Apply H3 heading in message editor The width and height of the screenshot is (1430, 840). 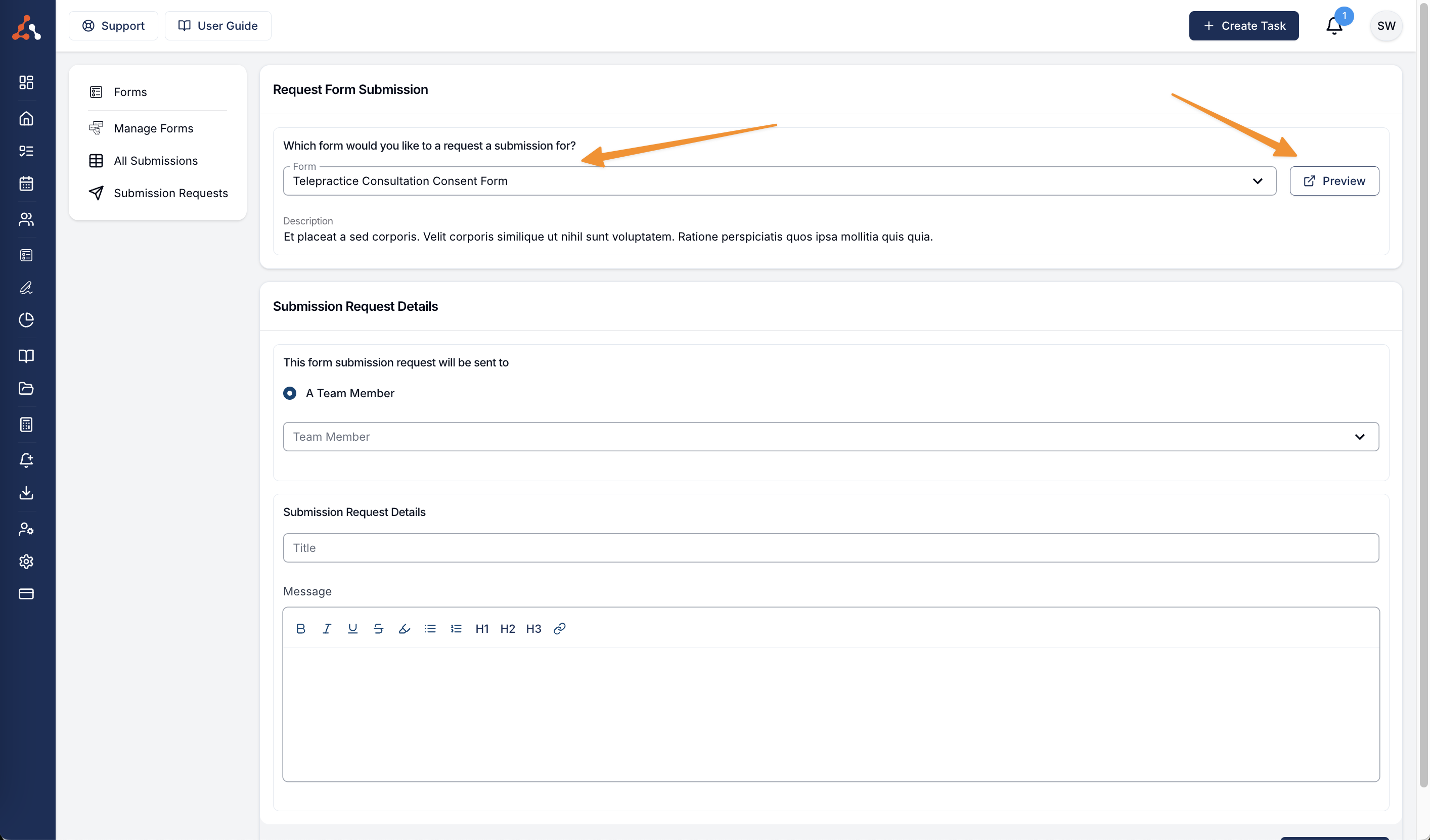[x=533, y=628]
